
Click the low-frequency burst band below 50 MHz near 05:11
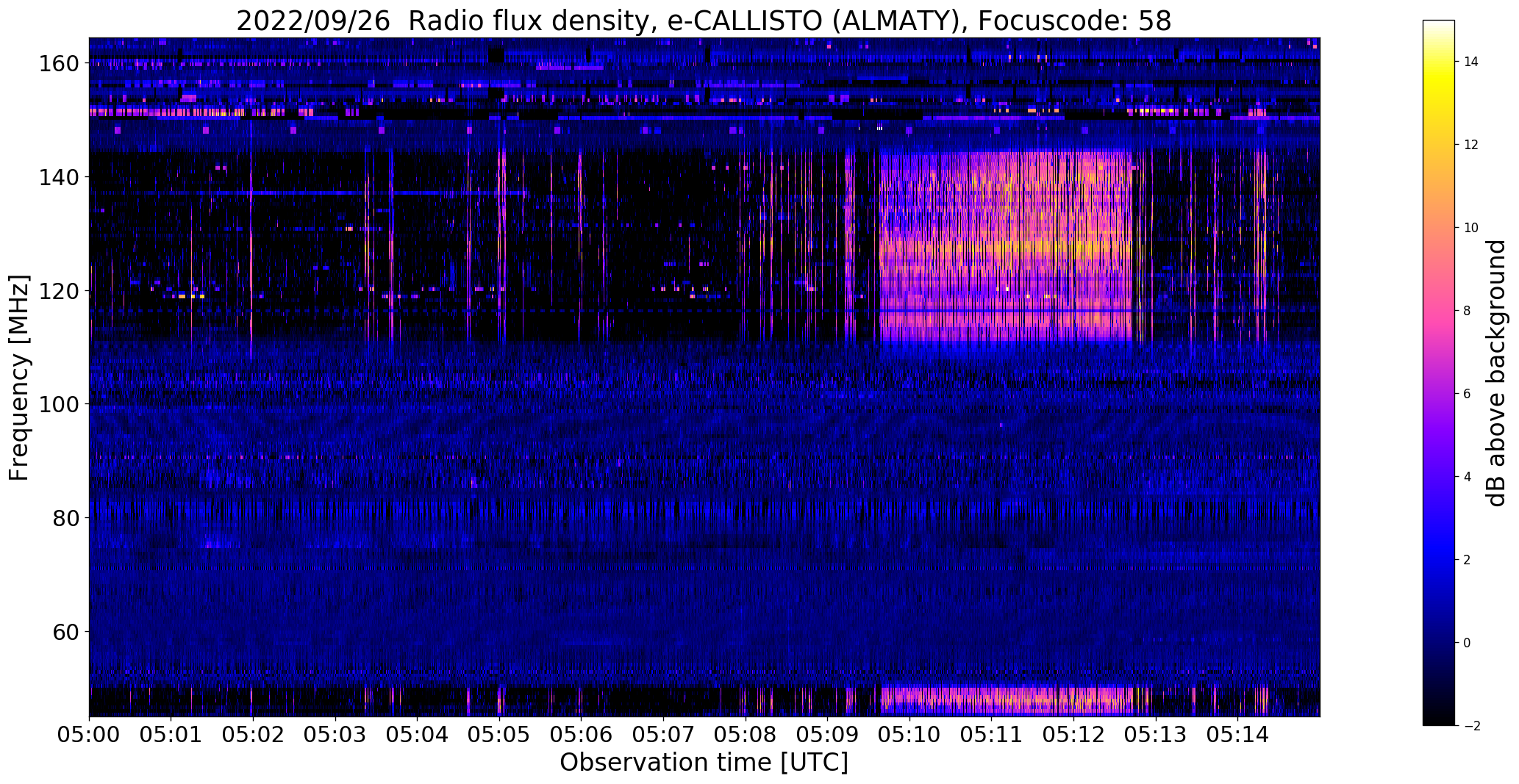1006,701
